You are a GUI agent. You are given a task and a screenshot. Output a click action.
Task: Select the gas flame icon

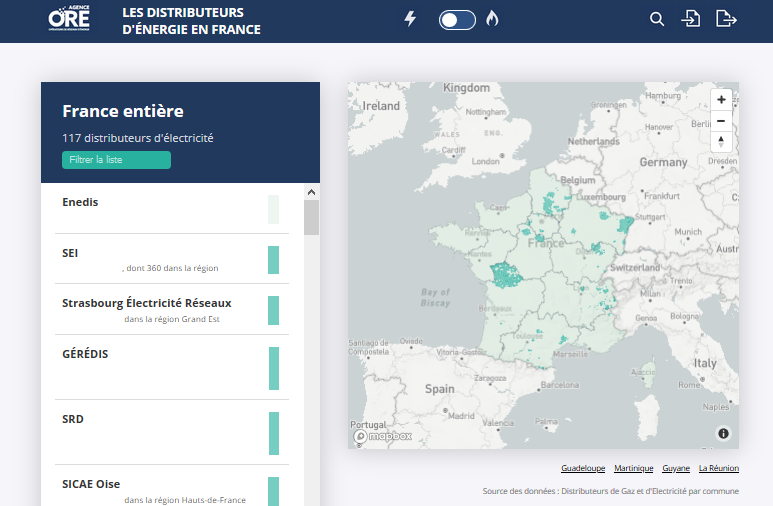492,19
